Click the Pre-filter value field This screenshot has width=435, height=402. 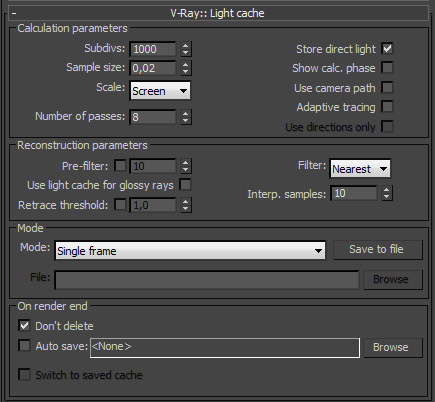tap(153, 166)
